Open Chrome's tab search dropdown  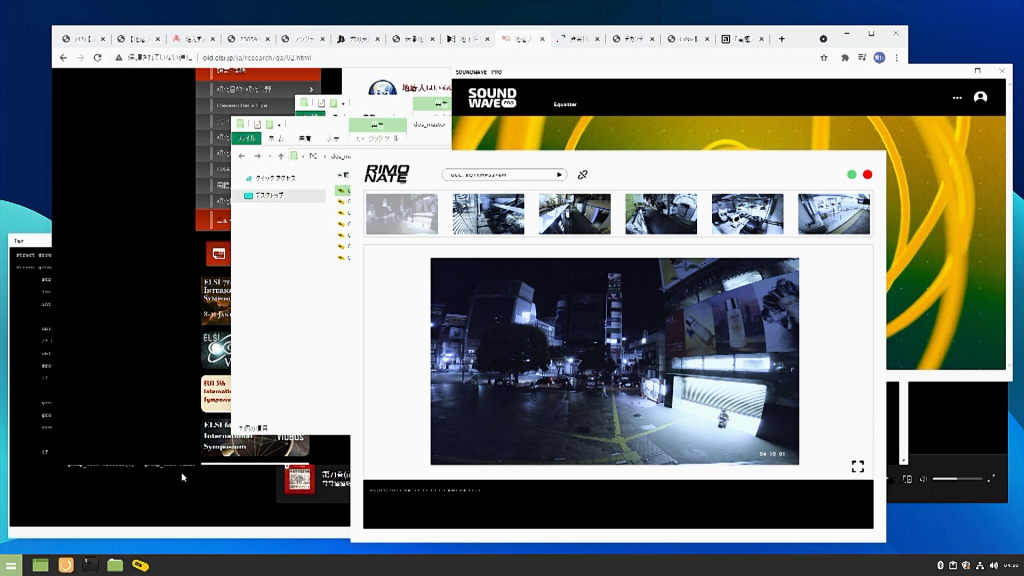pyautogui.click(x=824, y=39)
